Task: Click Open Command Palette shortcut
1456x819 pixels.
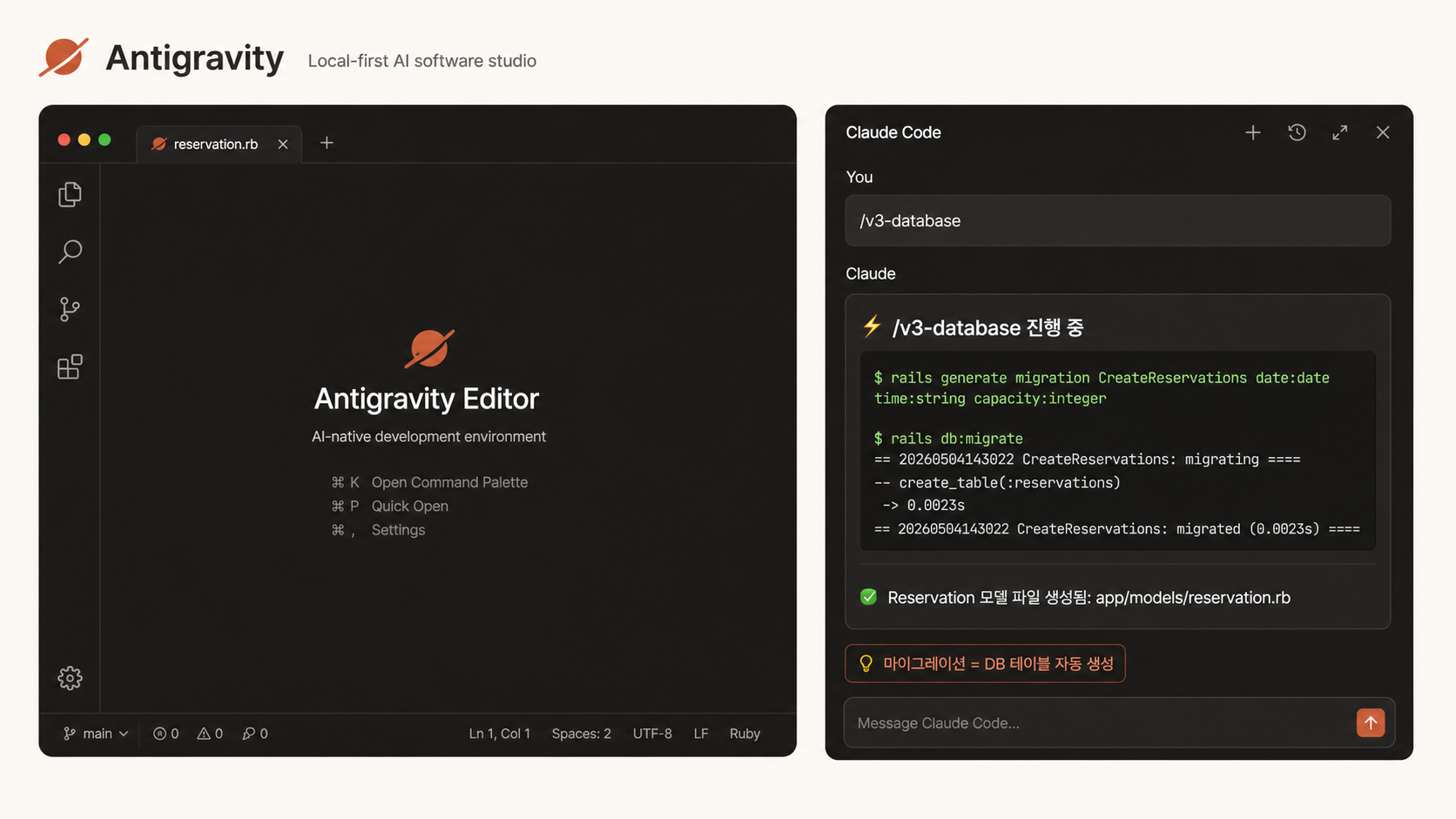Action: point(429,482)
